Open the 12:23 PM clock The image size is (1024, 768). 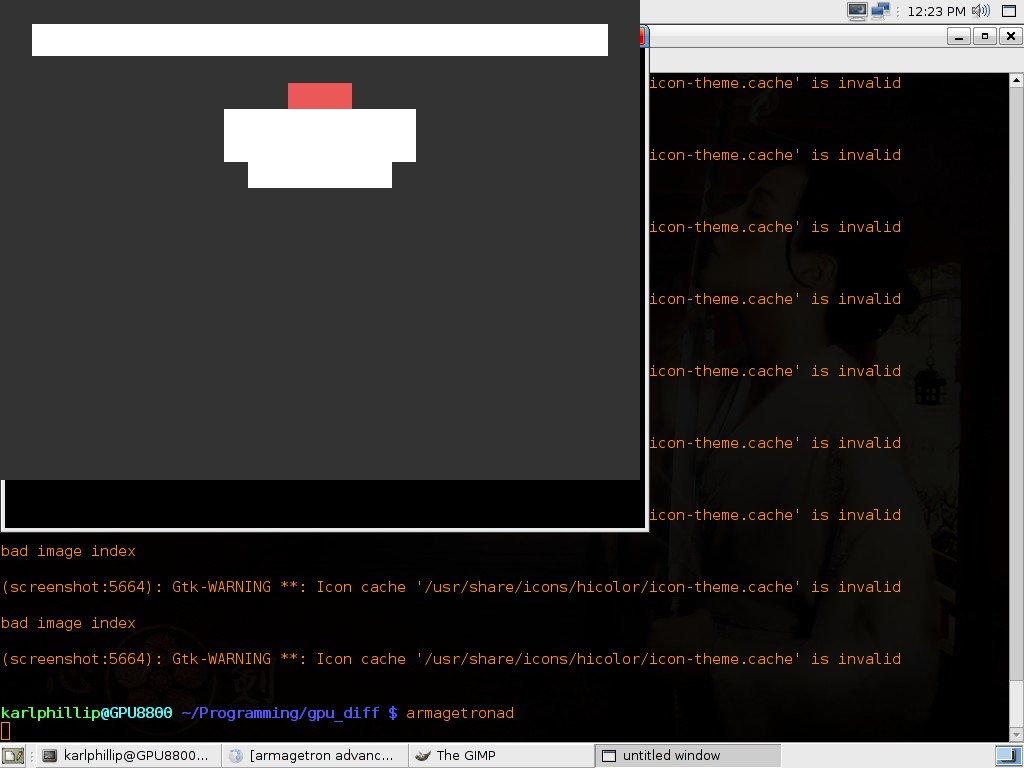pos(936,11)
